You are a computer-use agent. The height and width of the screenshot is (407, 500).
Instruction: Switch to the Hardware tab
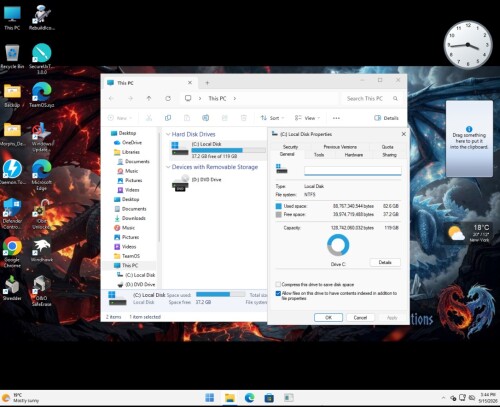click(354, 155)
